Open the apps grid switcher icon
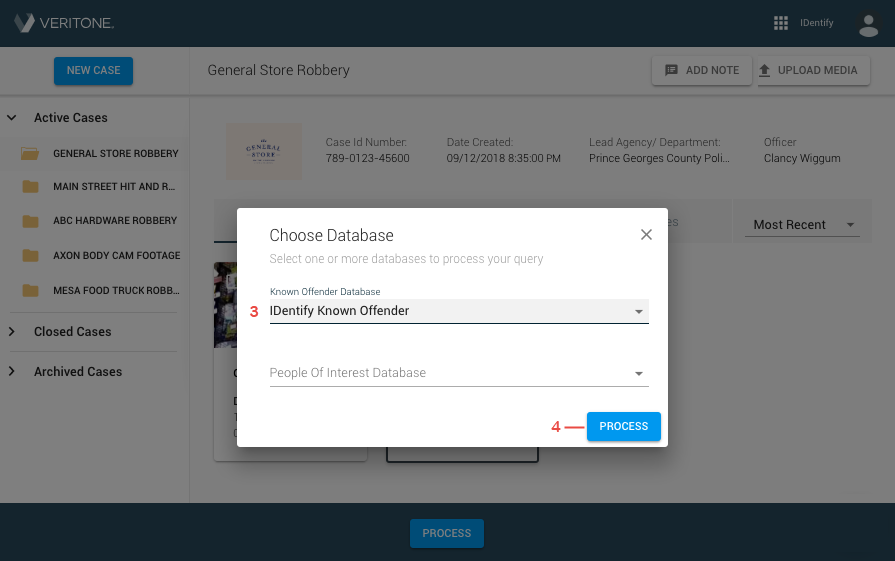Image resolution: width=895 pixels, height=561 pixels. tap(780, 23)
